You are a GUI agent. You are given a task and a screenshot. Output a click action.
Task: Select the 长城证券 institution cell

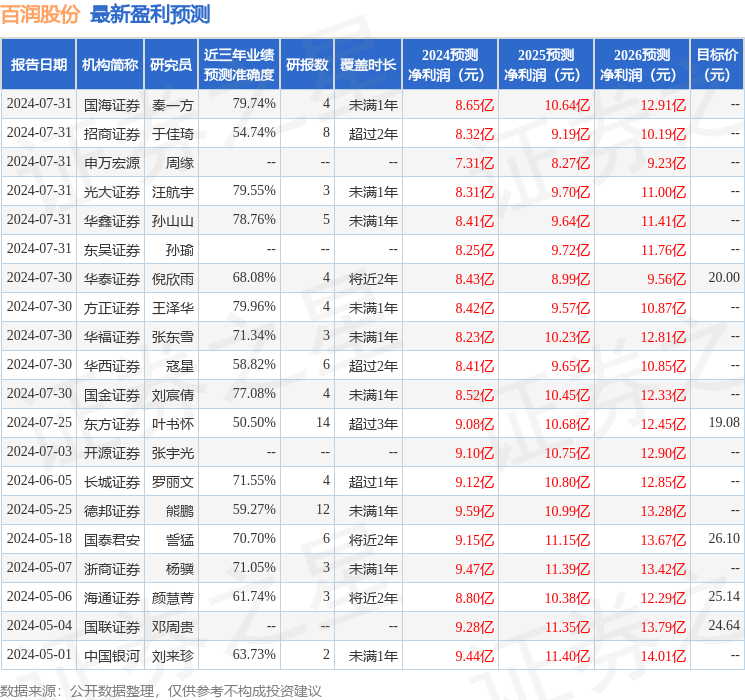(112, 482)
